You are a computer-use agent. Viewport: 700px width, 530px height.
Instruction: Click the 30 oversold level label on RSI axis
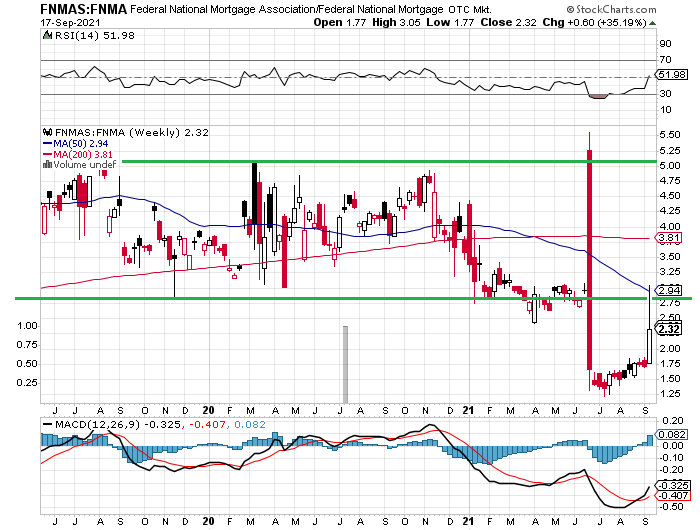[665, 93]
